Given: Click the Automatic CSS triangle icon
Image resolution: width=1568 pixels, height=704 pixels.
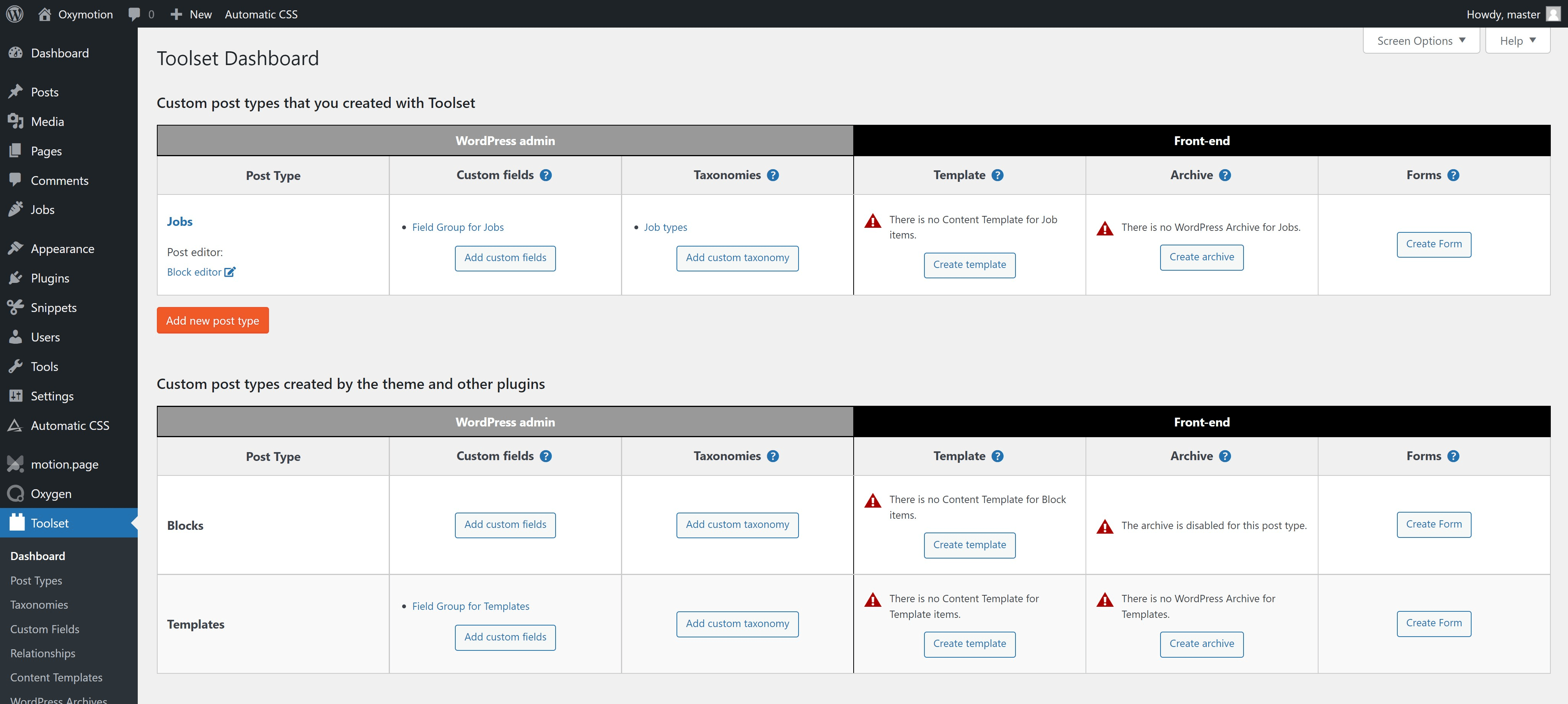Looking at the screenshot, I should 15,425.
